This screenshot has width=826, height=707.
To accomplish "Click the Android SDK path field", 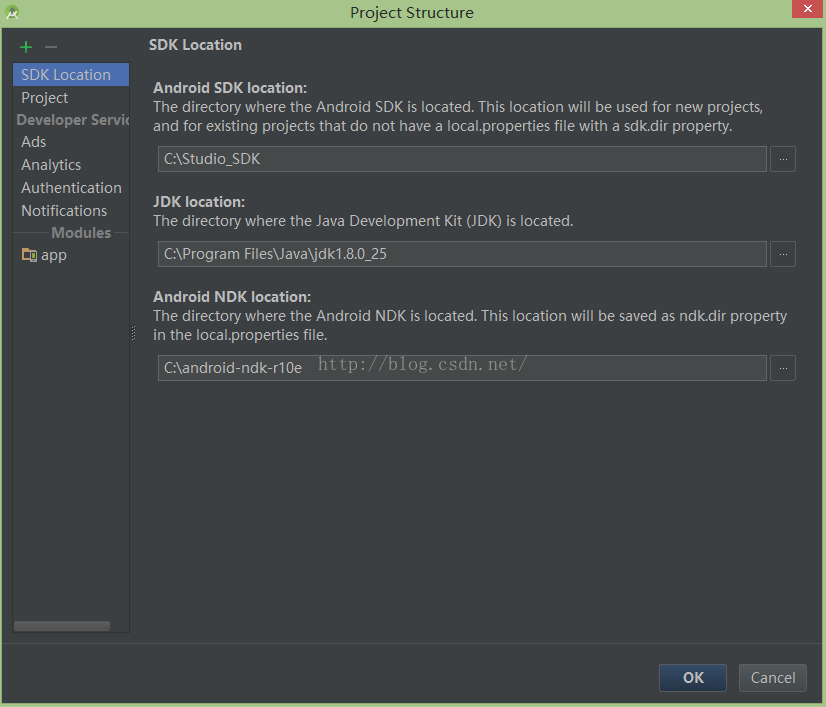I will [x=462, y=159].
